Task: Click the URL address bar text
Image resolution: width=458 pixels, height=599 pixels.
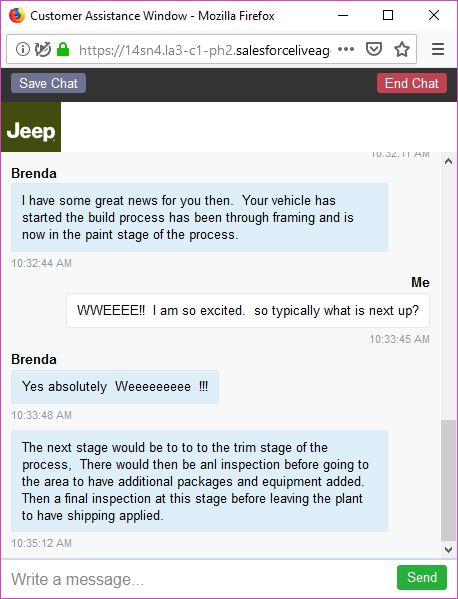Action: point(204,50)
